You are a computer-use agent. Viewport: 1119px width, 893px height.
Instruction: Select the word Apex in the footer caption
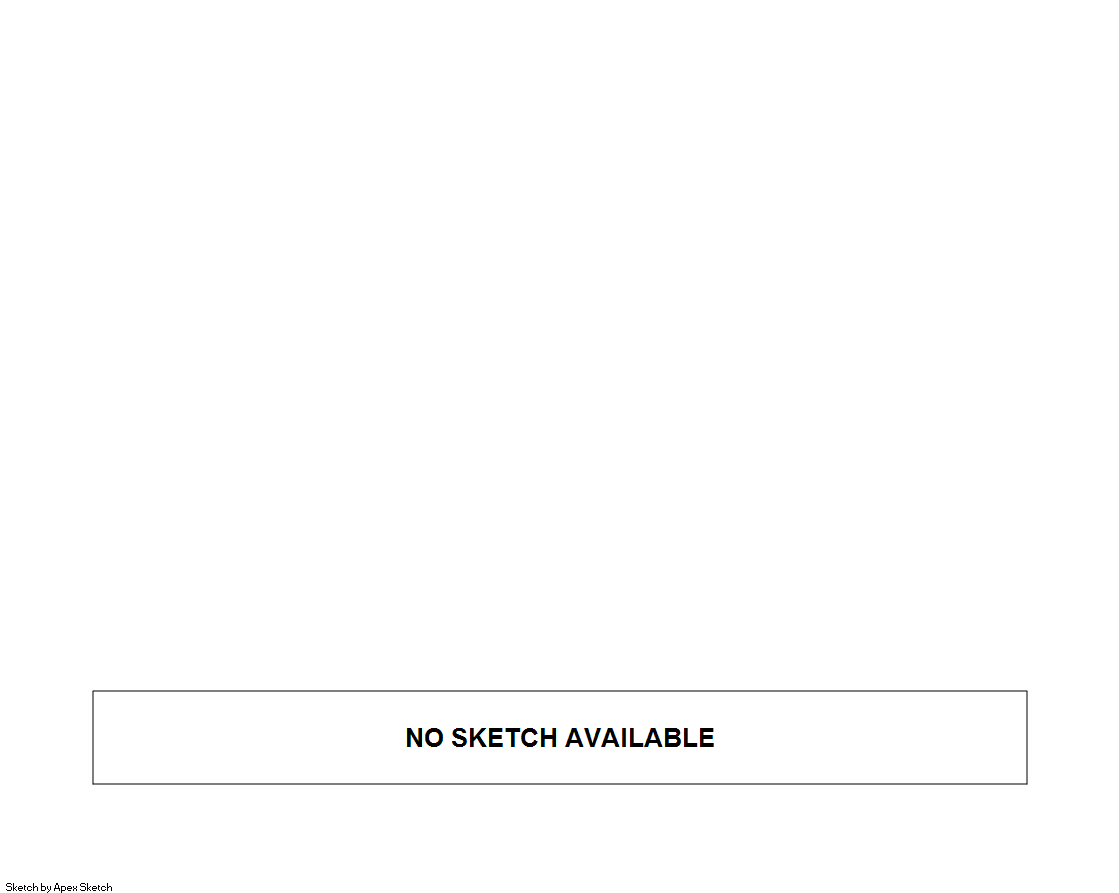click(66, 887)
